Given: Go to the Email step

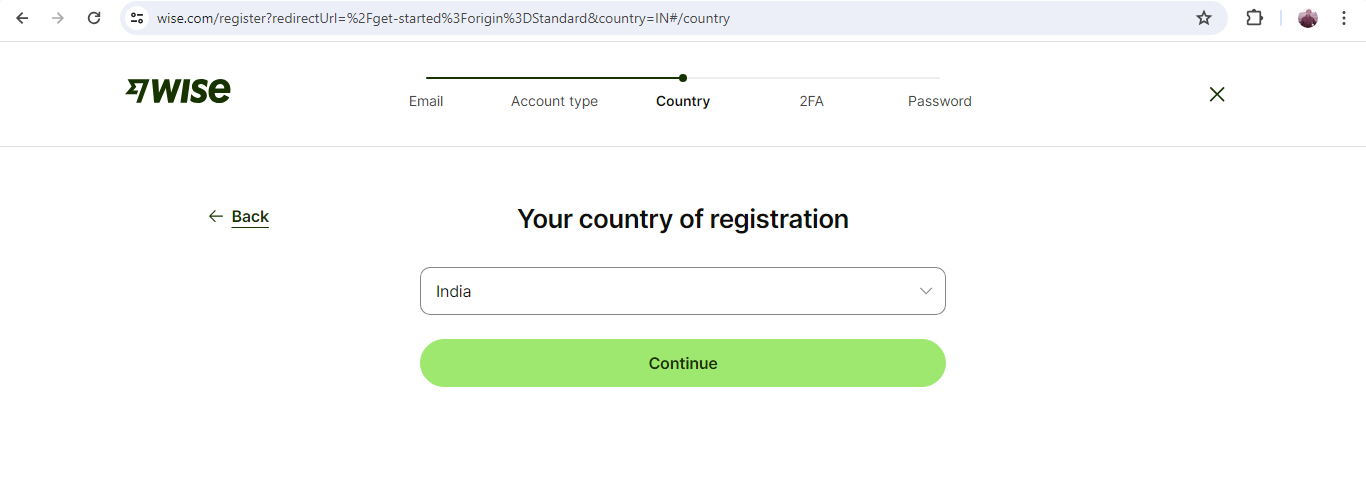Looking at the screenshot, I should (426, 101).
